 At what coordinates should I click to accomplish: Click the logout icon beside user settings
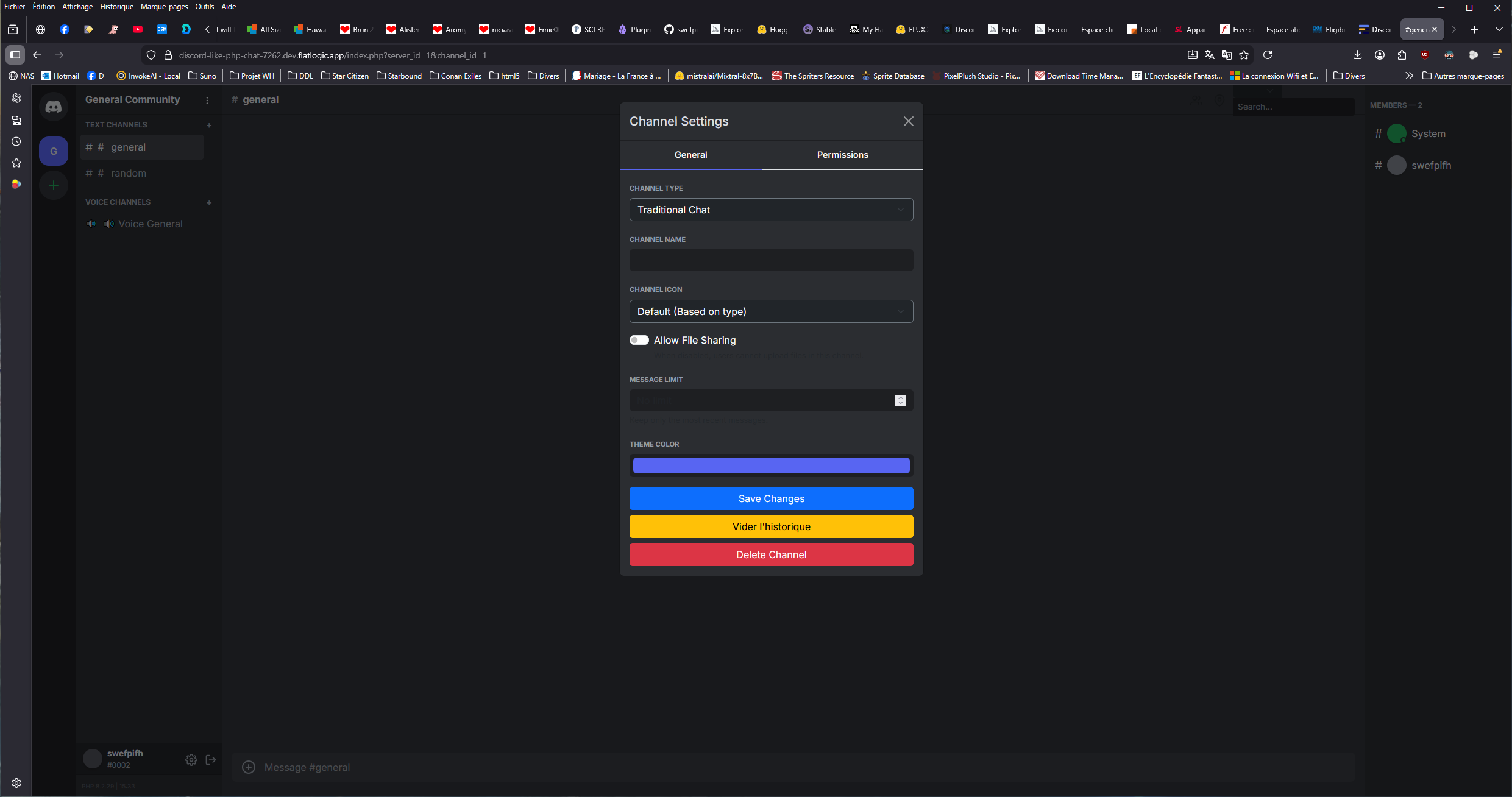coord(211,760)
